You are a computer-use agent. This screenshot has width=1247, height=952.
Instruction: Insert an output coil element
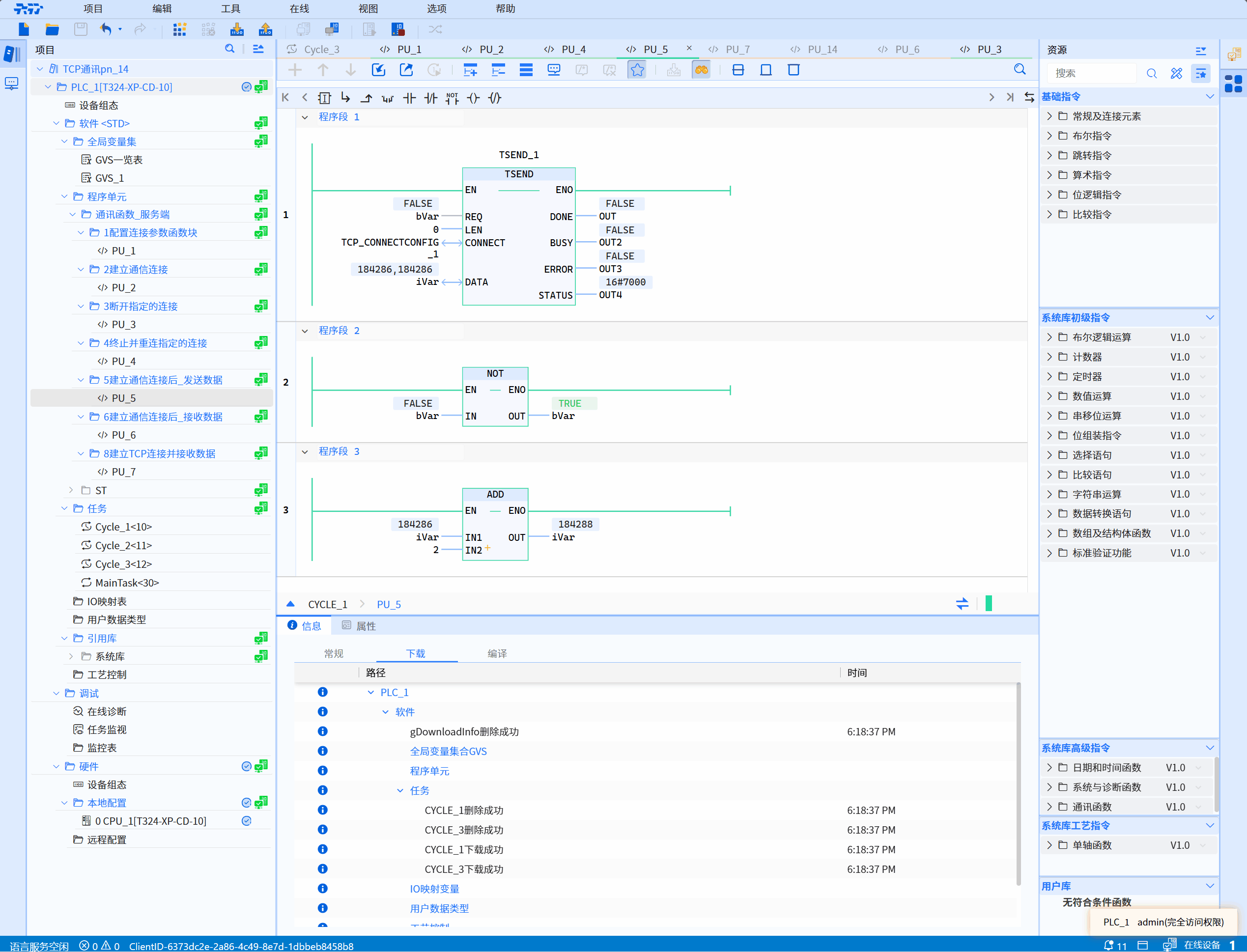[x=473, y=98]
